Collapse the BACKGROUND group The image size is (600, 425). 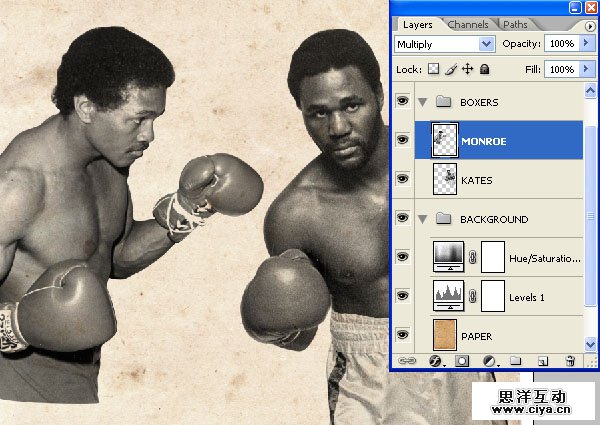[422, 218]
